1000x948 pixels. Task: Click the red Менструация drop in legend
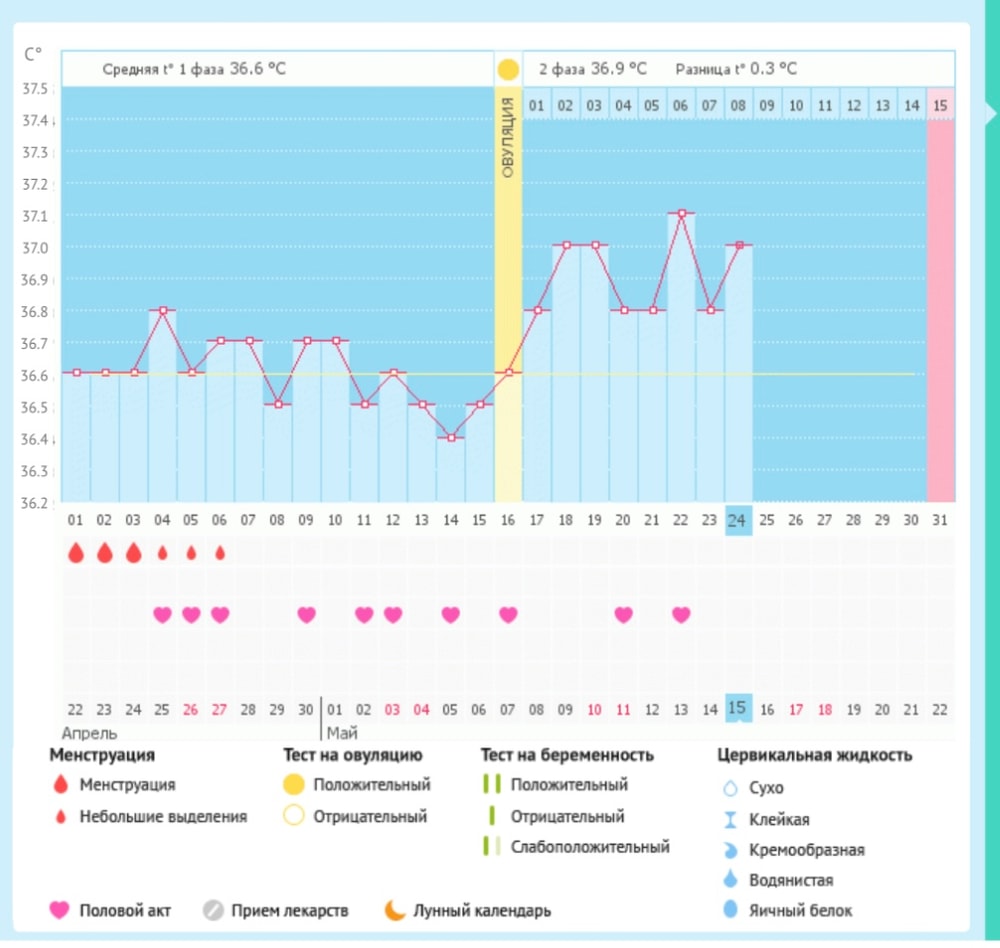click(62, 785)
